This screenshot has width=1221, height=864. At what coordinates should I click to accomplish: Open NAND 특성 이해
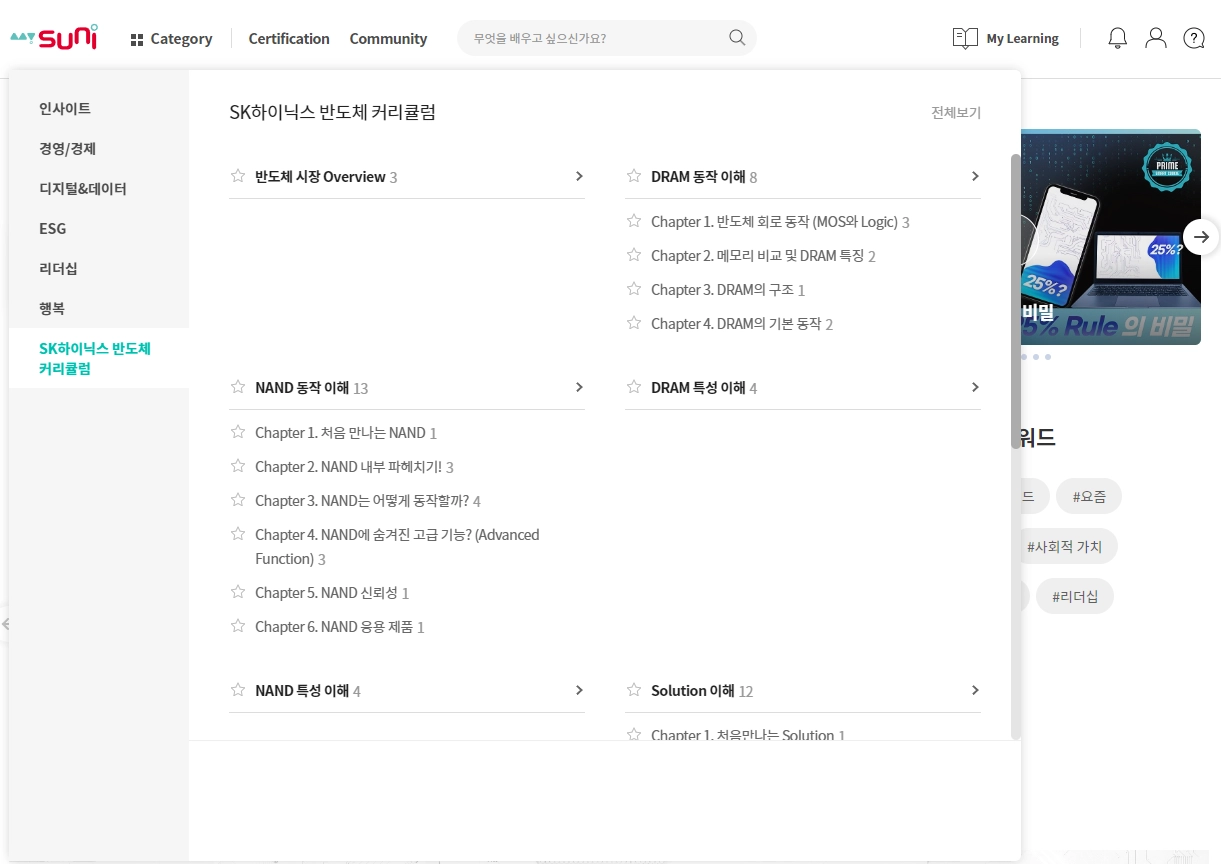(302, 691)
